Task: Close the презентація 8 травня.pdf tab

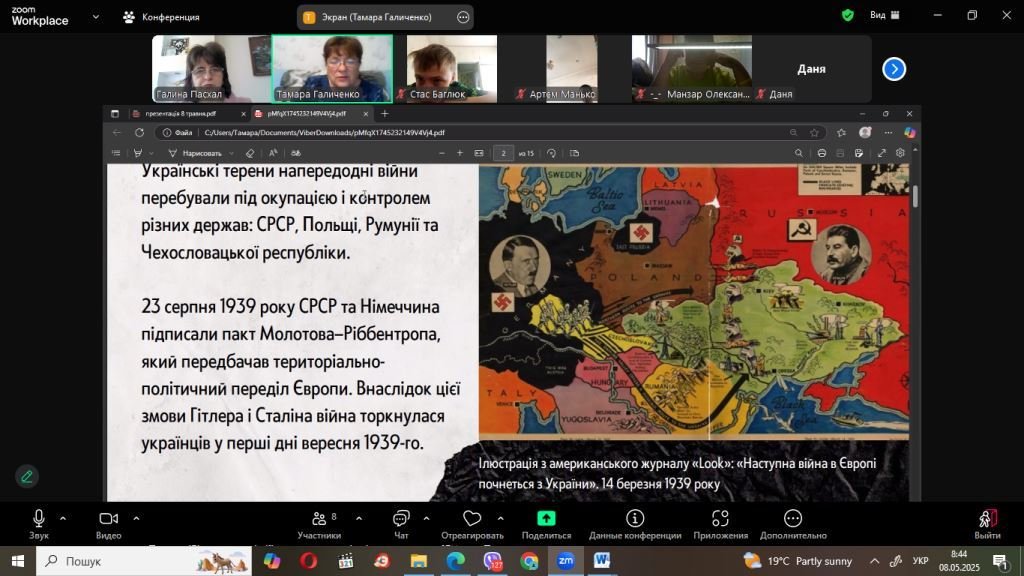Action: tap(244, 114)
